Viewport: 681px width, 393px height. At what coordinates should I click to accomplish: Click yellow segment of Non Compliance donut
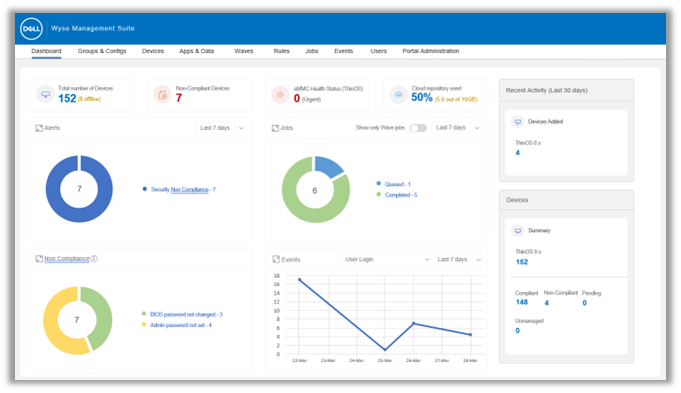pos(51,321)
